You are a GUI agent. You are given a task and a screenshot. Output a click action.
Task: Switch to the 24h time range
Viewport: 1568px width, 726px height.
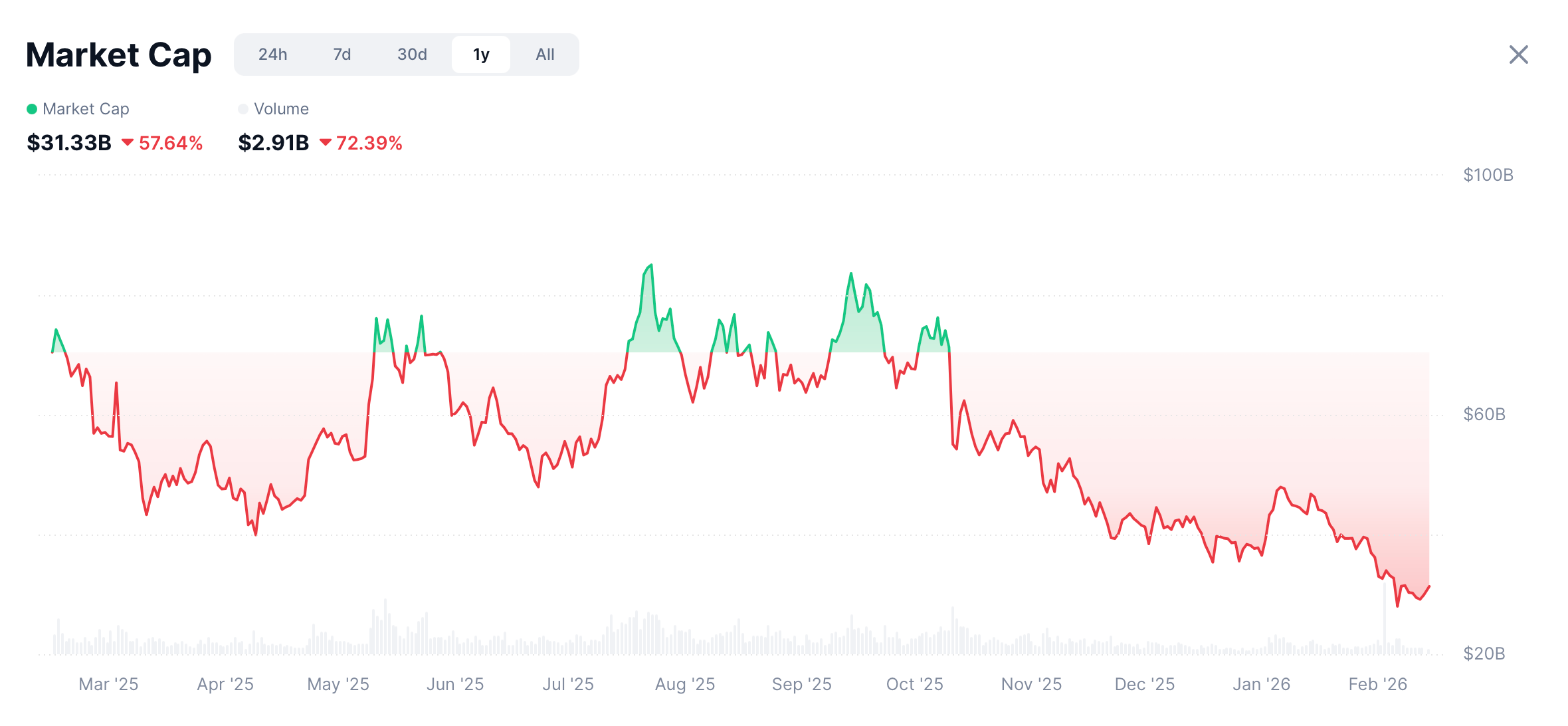(272, 55)
